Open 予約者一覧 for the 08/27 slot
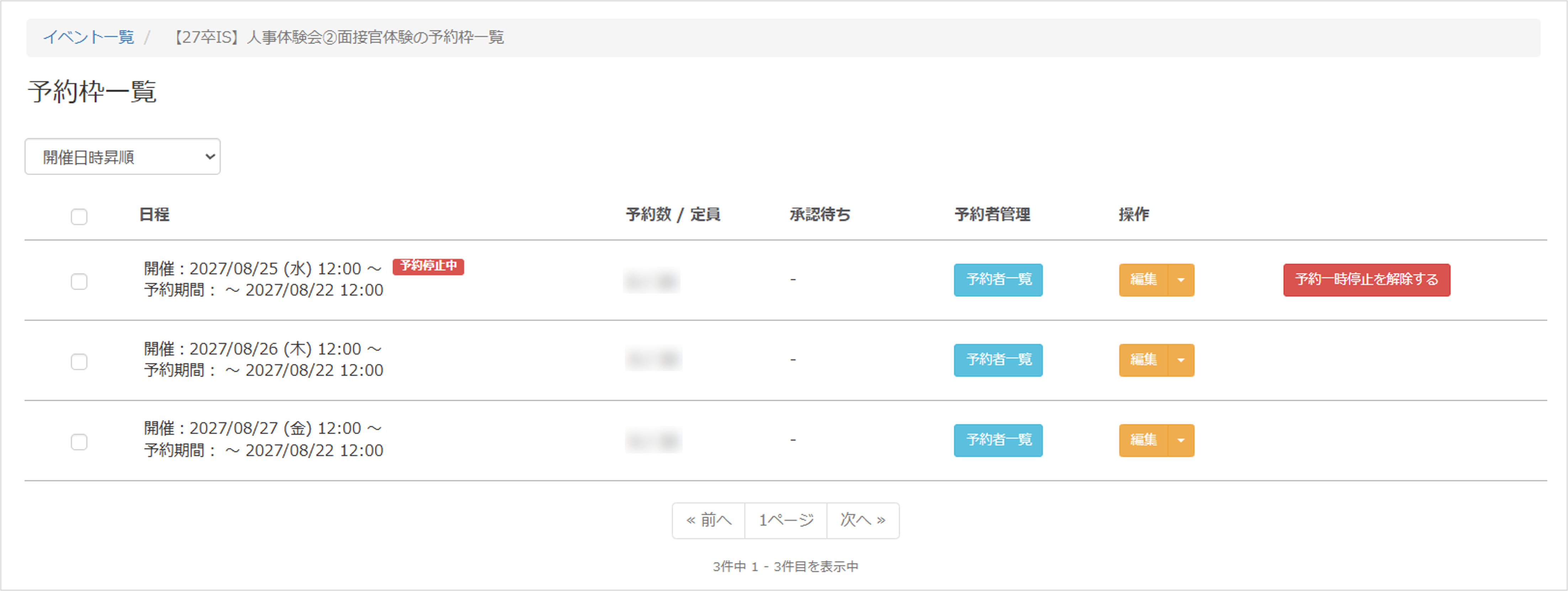Viewport: 1568px width, 591px height. tap(998, 440)
